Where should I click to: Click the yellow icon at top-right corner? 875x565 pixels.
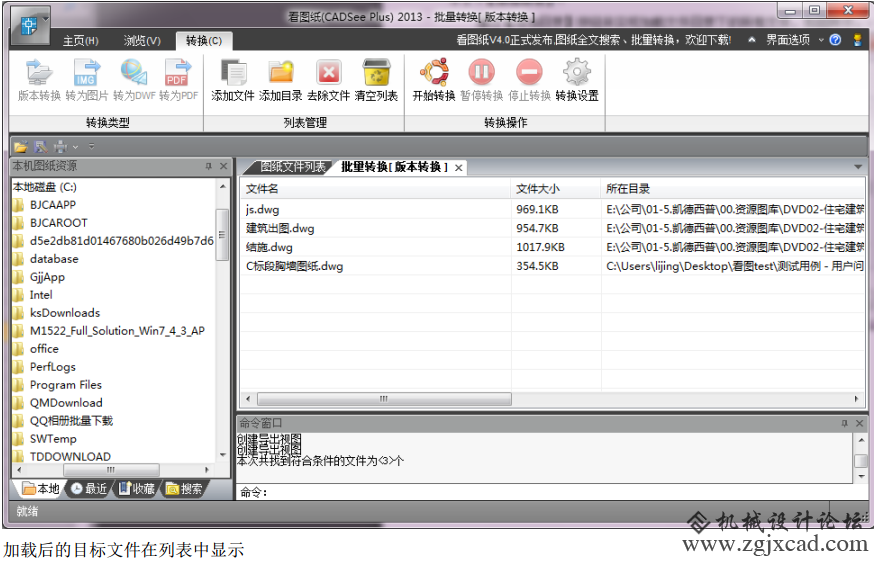point(858,40)
